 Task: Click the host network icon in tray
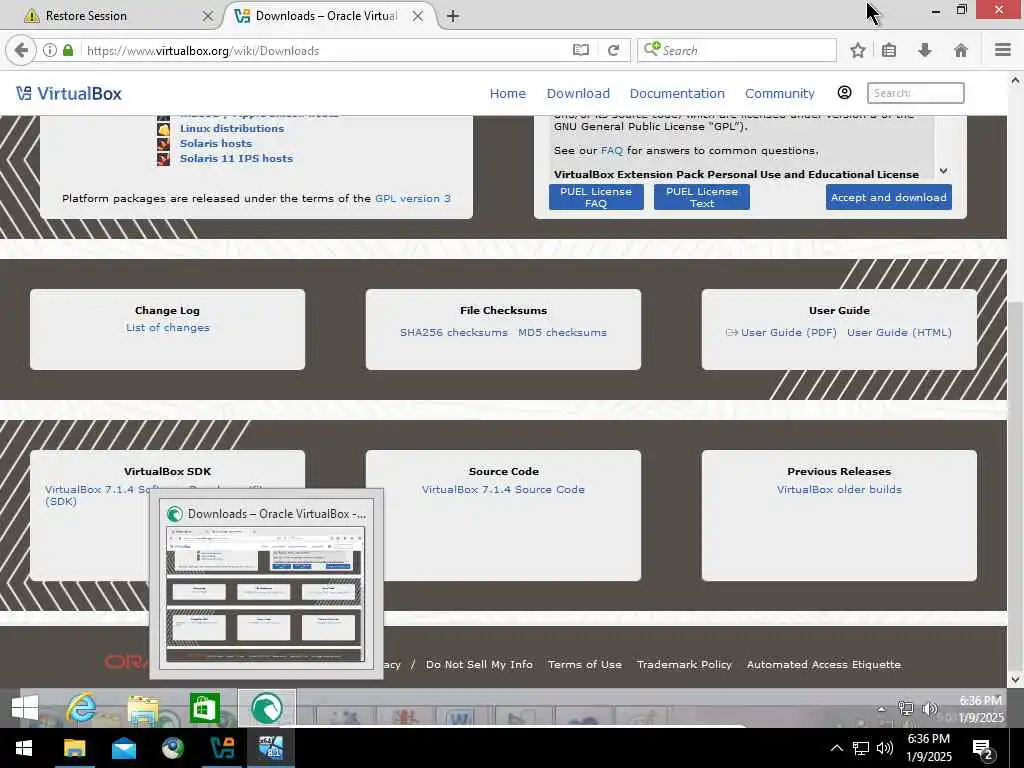click(x=861, y=748)
